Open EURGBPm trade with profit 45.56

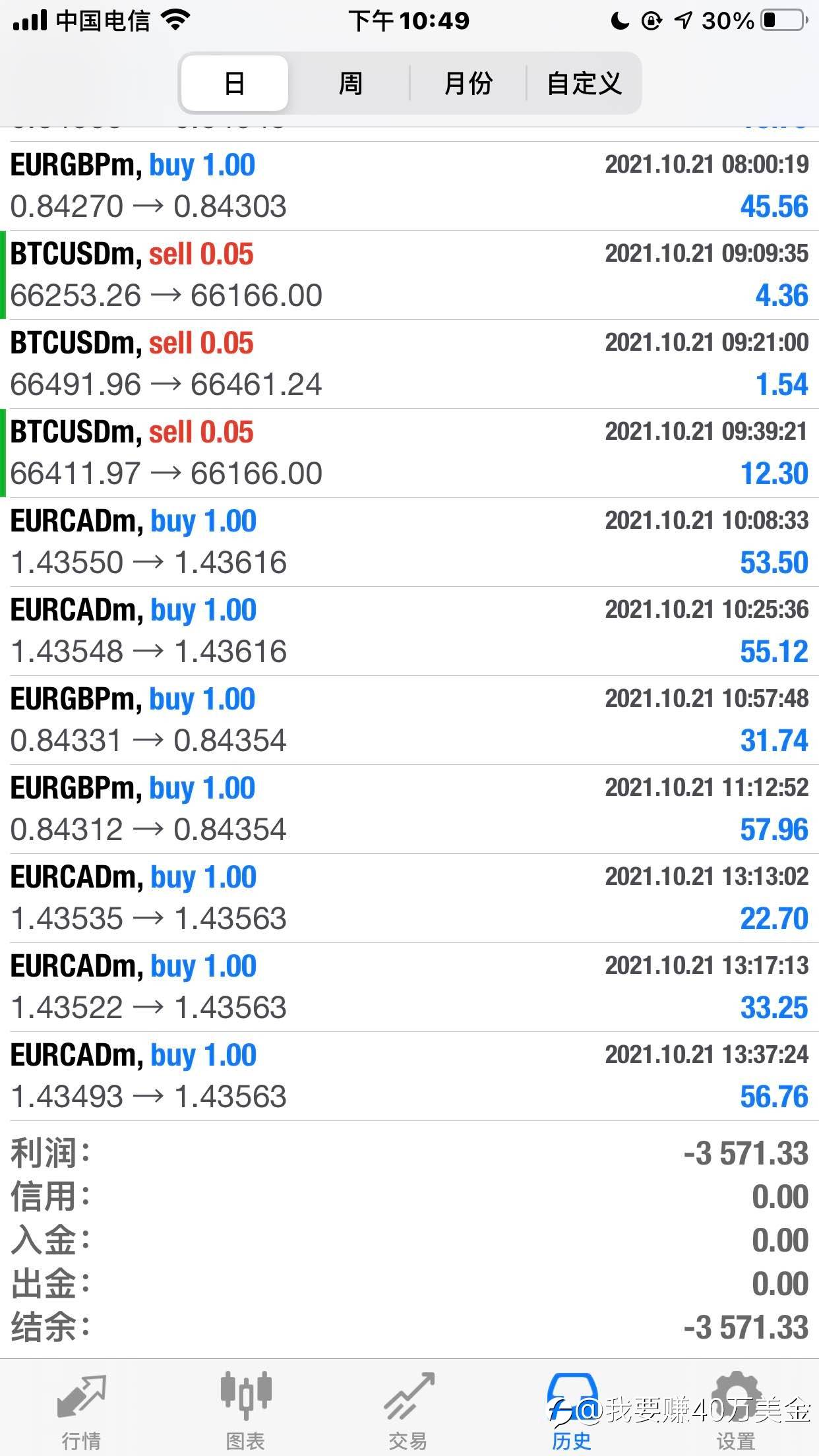[x=409, y=186]
